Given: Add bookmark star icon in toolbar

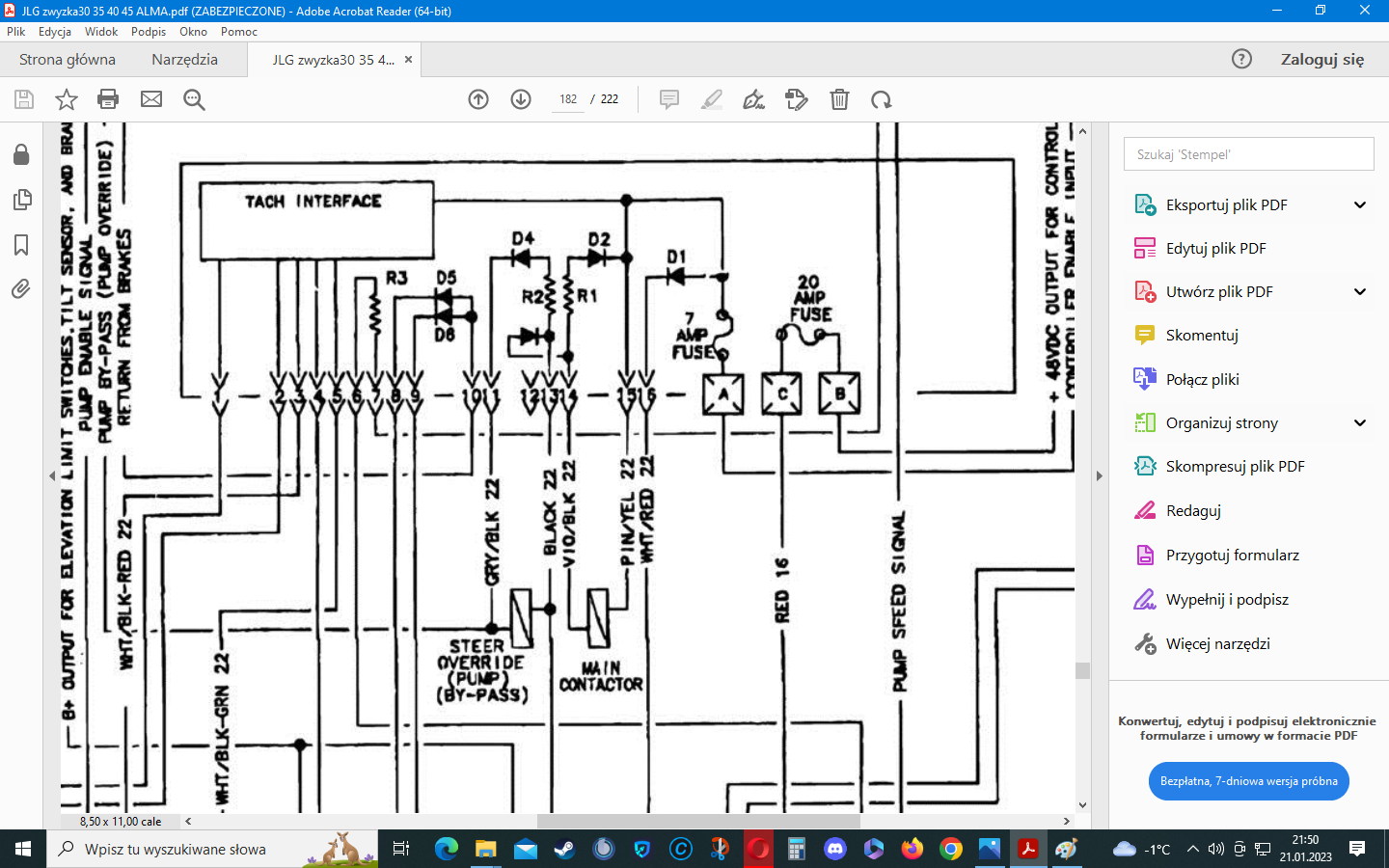Looking at the screenshot, I should [66, 99].
